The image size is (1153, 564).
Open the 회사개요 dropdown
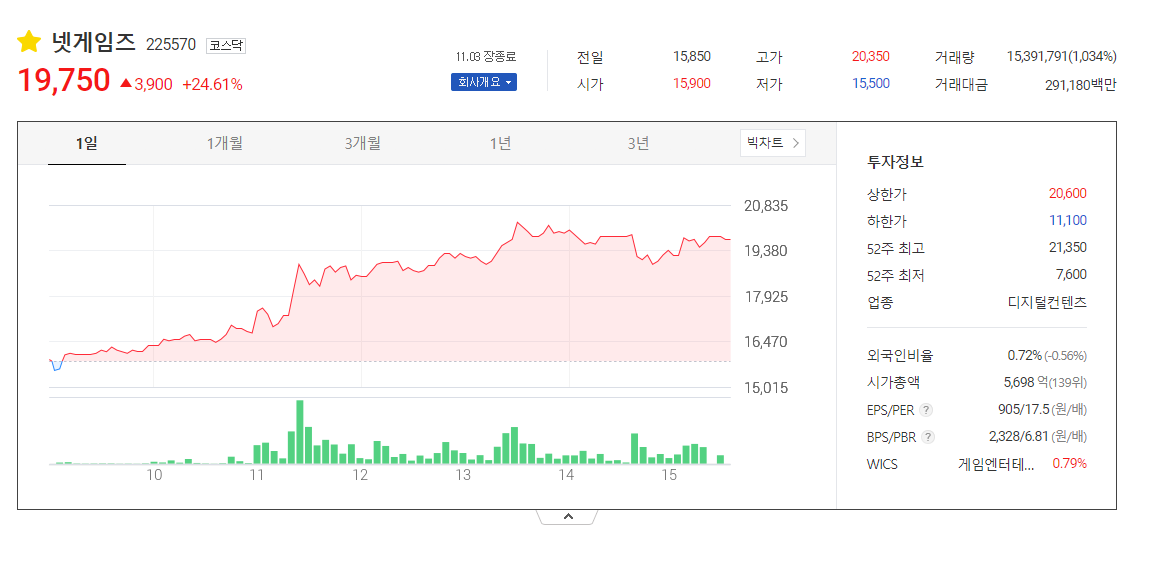tap(483, 82)
